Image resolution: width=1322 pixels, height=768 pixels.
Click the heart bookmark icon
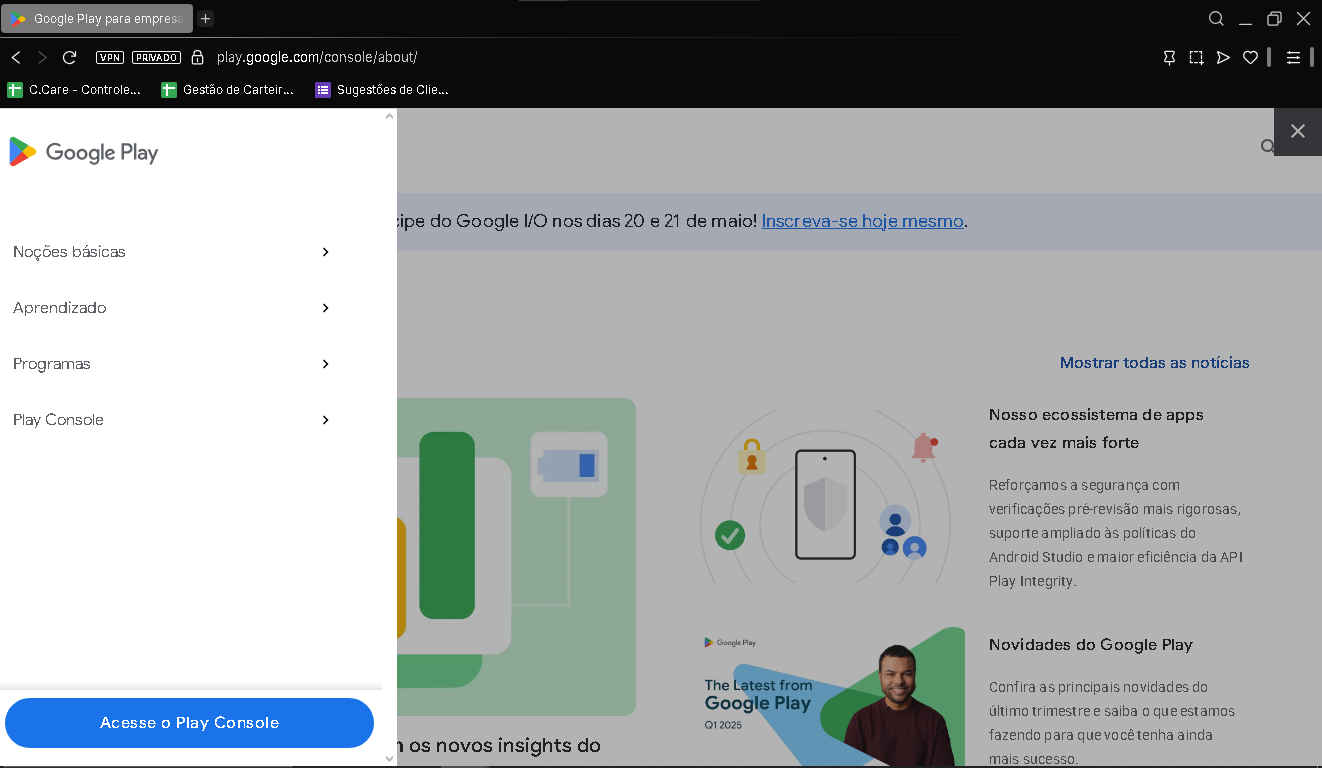click(x=1250, y=58)
